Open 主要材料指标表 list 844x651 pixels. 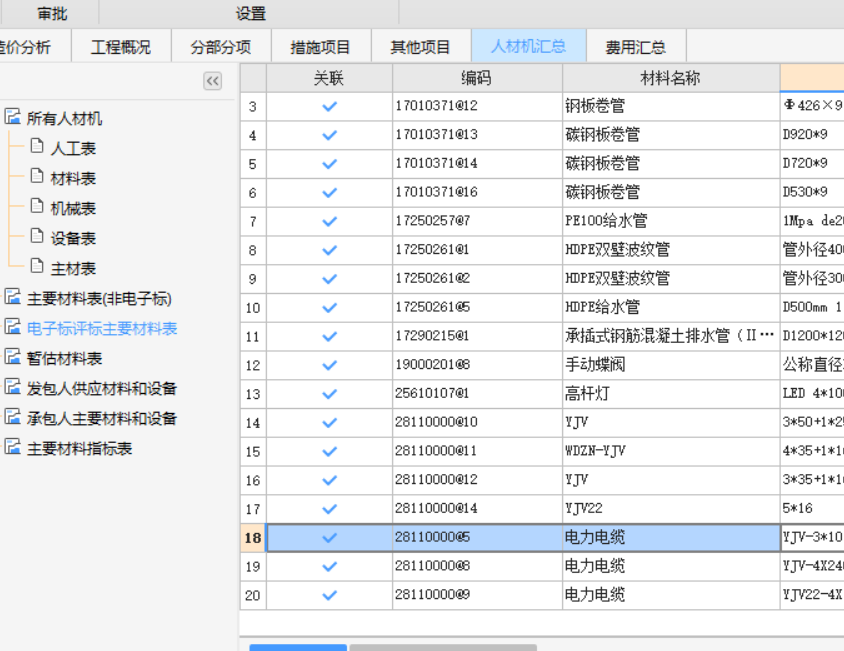click(80, 449)
